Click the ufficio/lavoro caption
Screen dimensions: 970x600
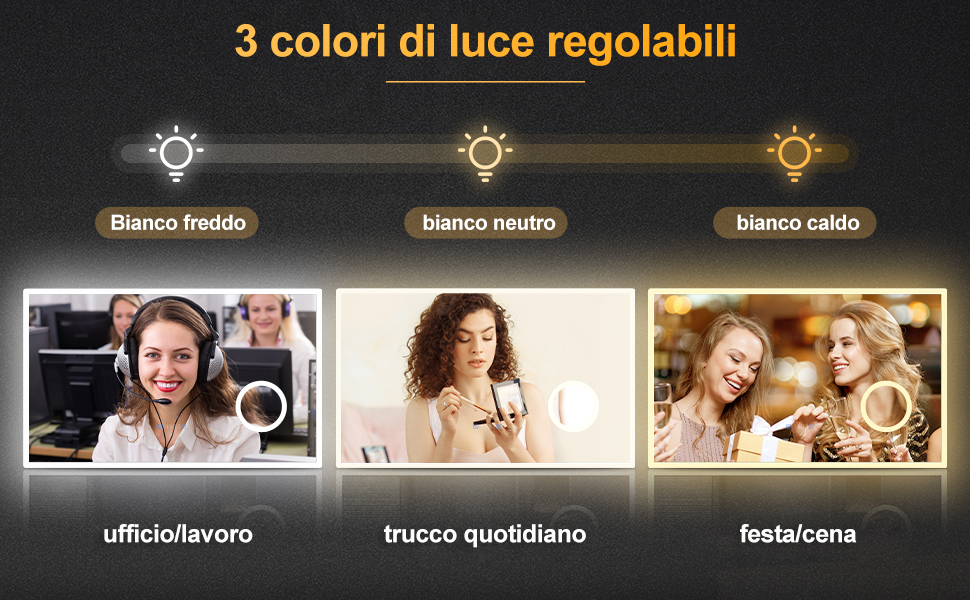[178, 534]
